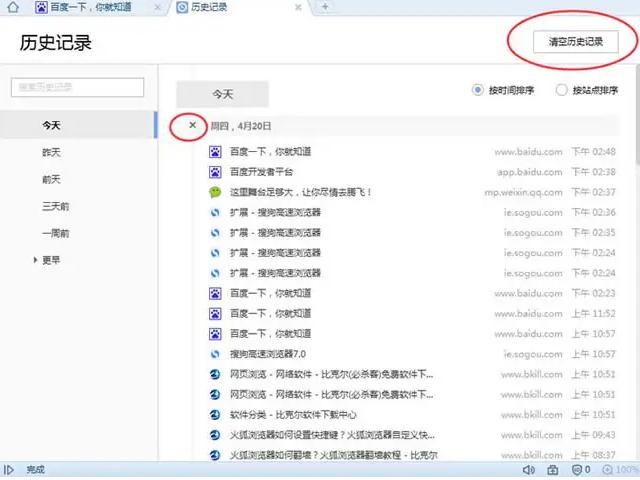
Task: Select the 历史记录 browser tab
Action: (241, 7)
